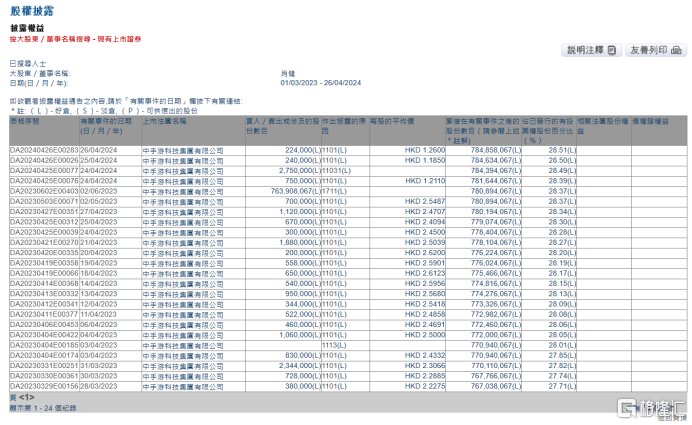Open form DA20230404E00422
Viewport: 692px width, 425px height.
pyautogui.click(x=44, y=335)
